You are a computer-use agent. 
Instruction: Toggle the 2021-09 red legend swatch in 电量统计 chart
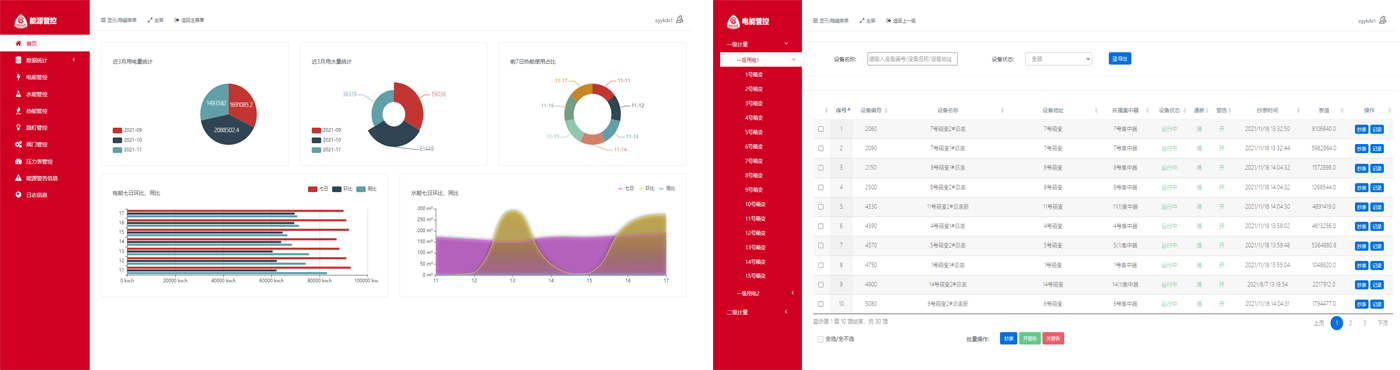pos(117,130)
